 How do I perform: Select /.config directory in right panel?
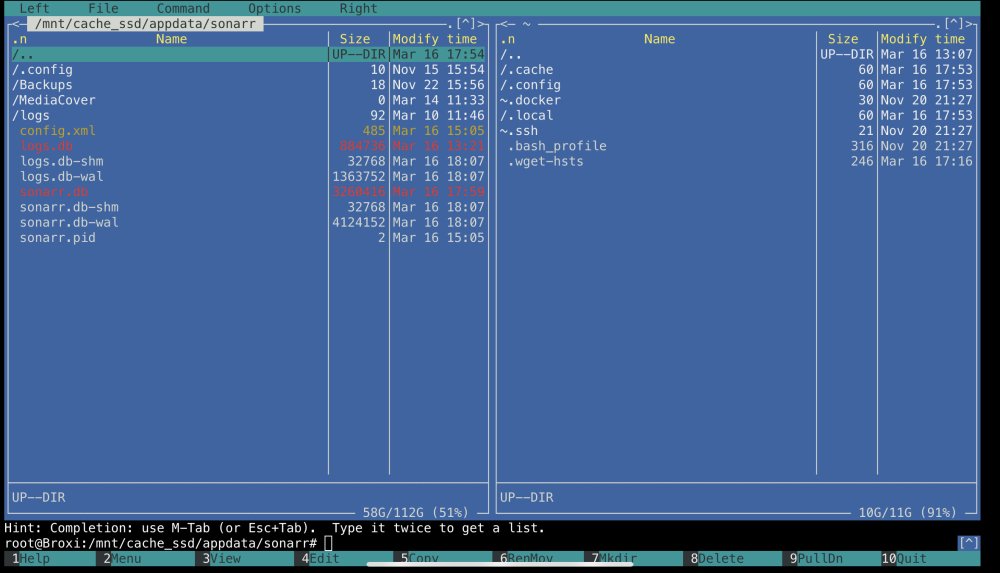[x=737, y=85]
